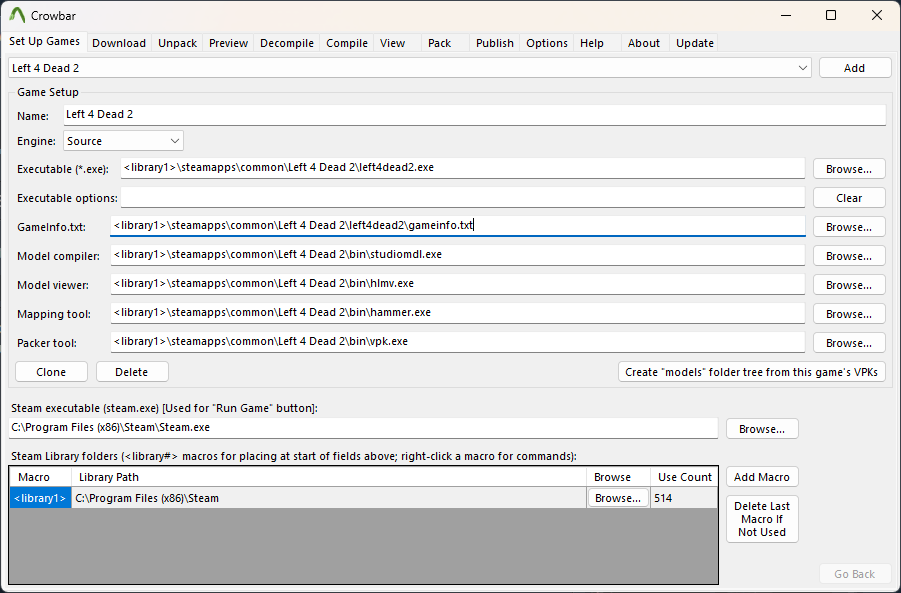Browse for the mapping tool
This screenshot has width=901, height=593.
pos(849,314)
